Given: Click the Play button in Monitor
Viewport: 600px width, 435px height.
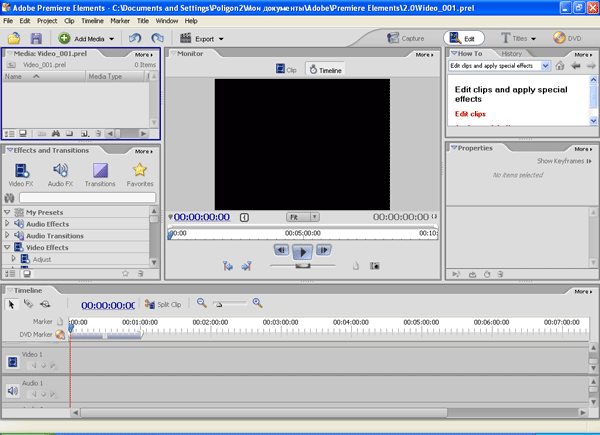Looking at the screenshot, I should click(x=302, y=252).
